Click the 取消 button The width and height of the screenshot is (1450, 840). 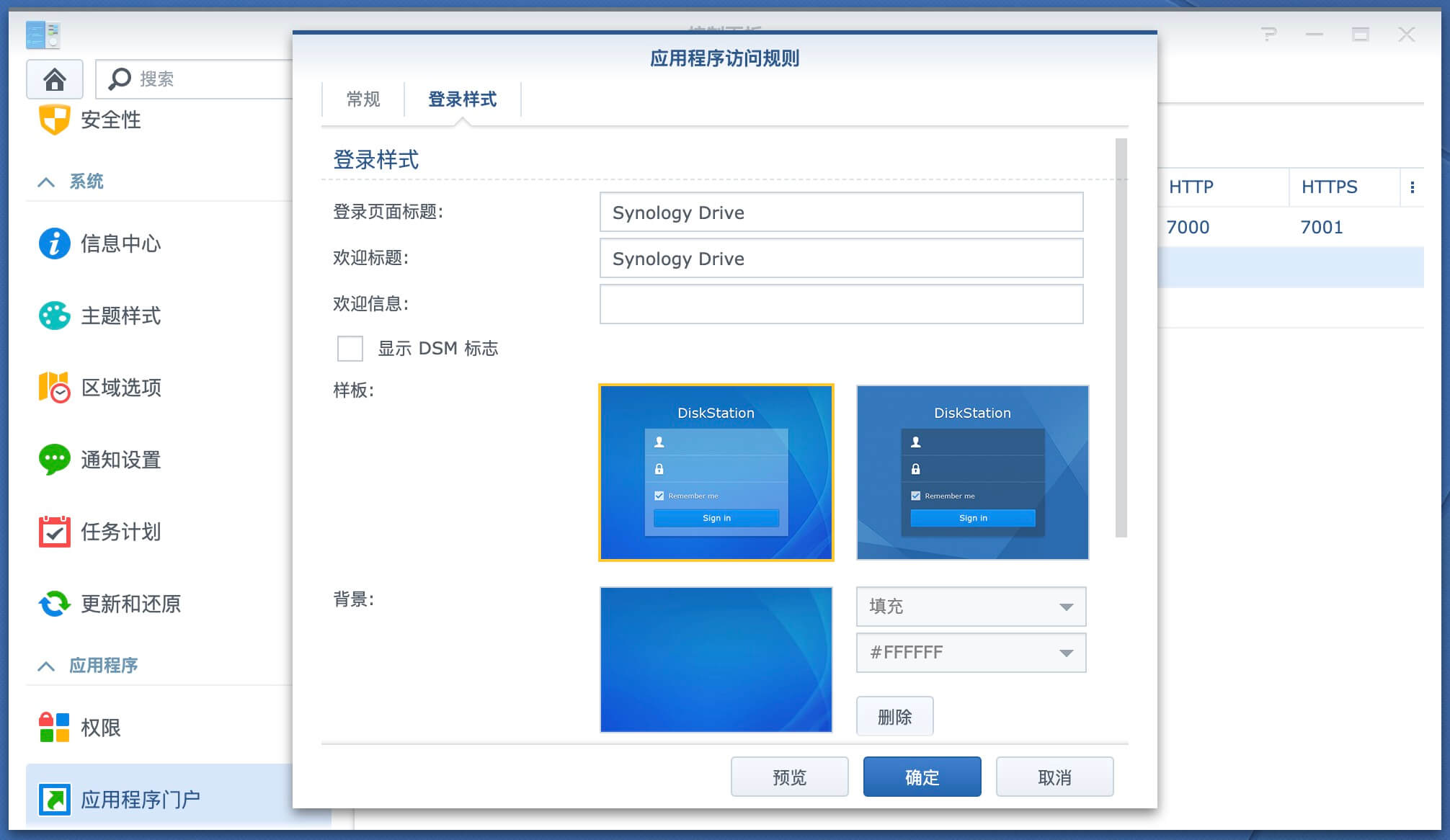pos(1055,777)
